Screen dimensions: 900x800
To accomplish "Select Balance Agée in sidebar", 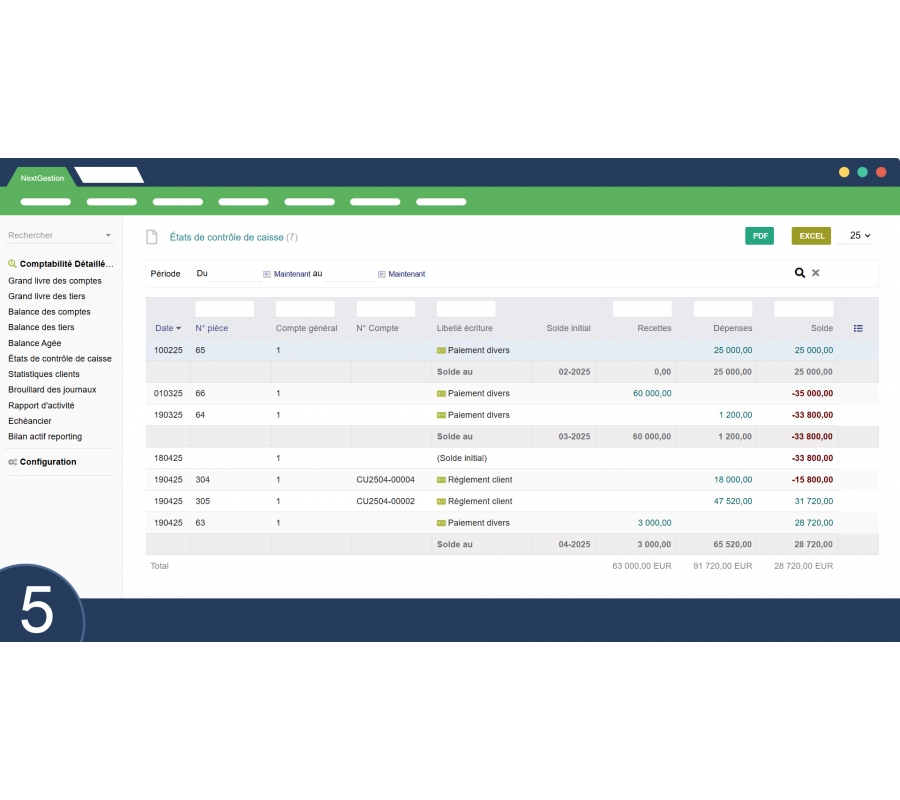I will click(x=35, y=343).
